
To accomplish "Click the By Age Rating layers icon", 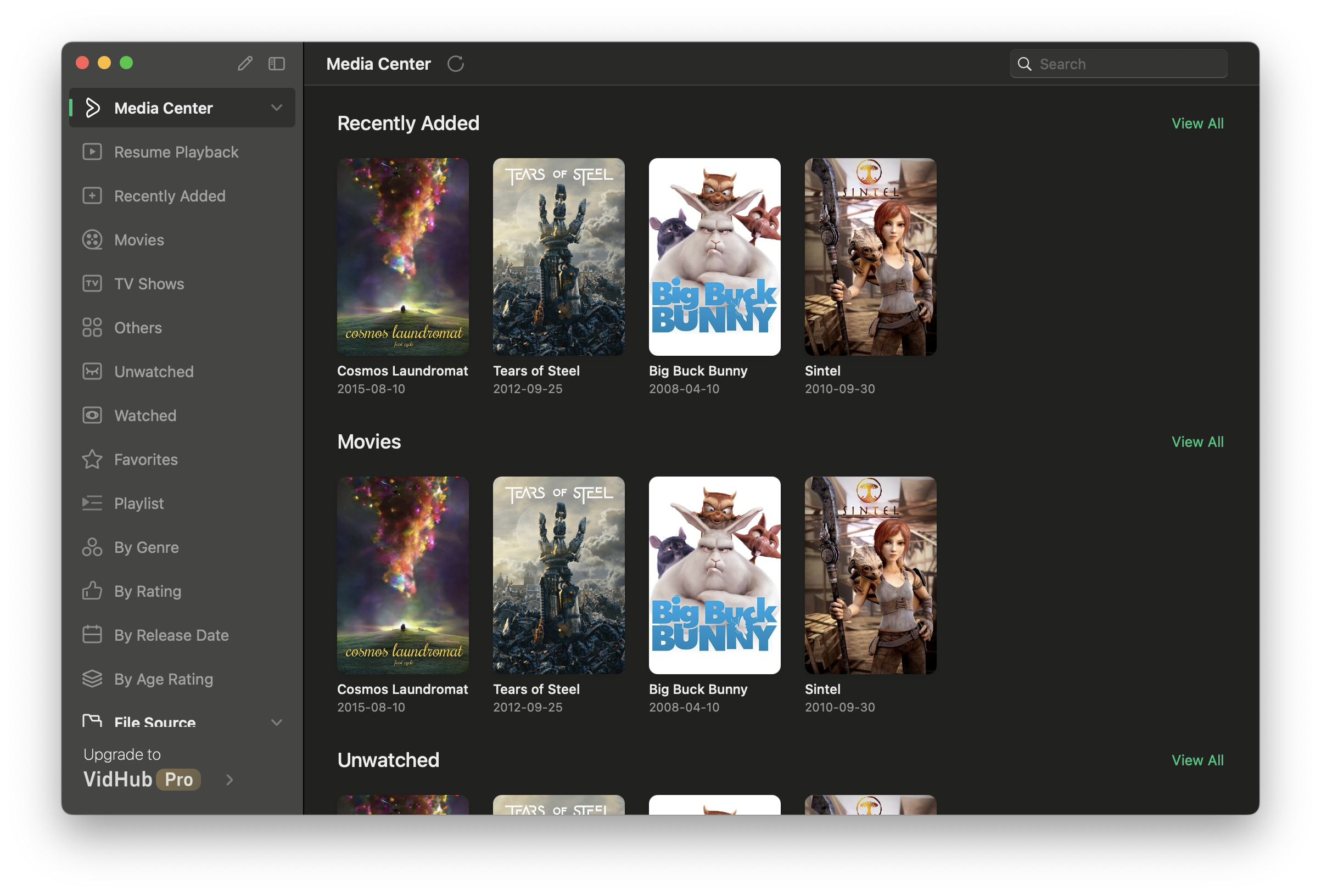I will [x=92, y=678].
